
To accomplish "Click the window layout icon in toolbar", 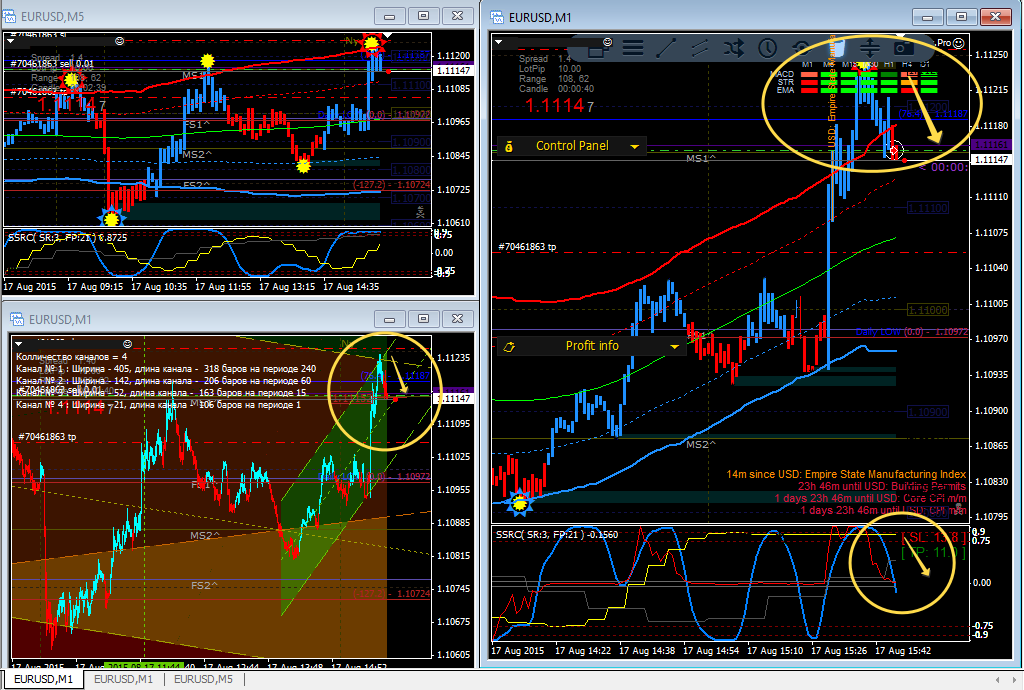I will [598, 50].
